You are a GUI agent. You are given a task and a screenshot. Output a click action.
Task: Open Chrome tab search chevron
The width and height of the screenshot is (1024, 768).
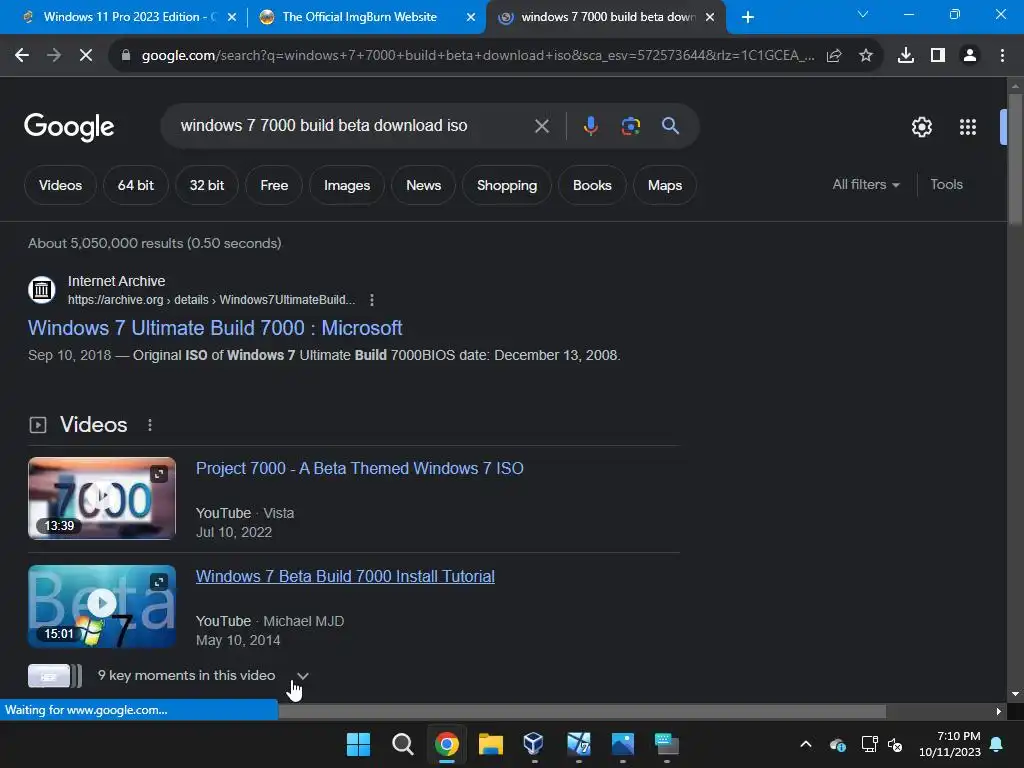pos(863,14)
